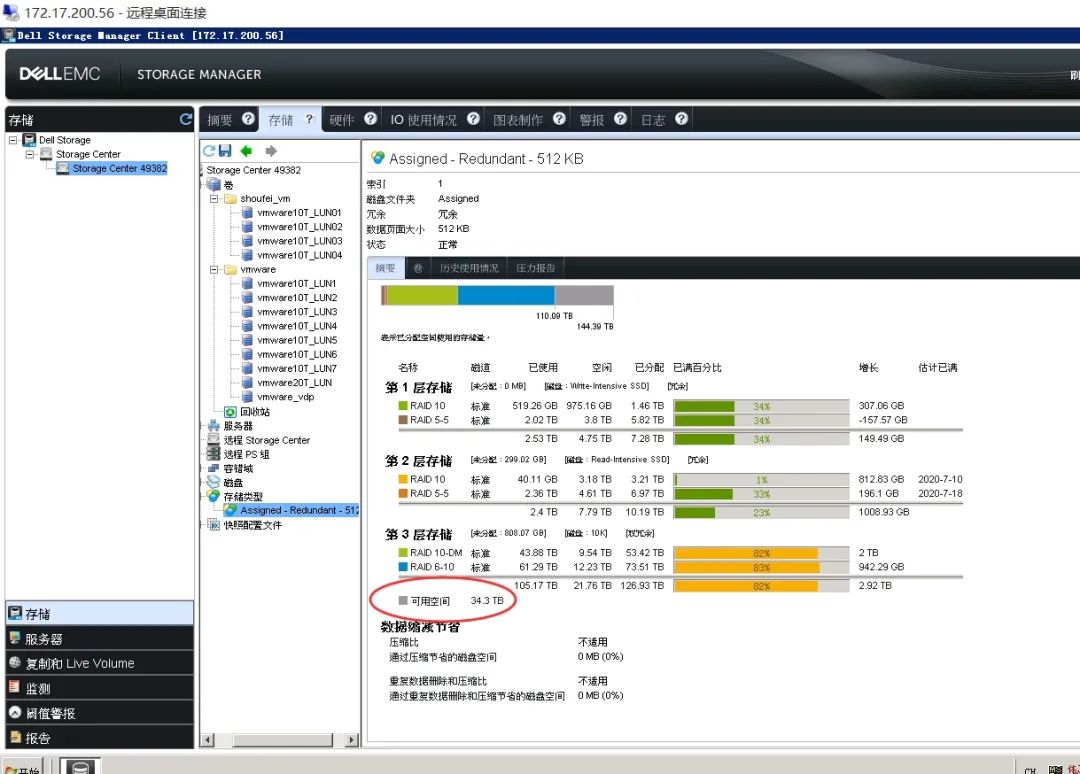This screenshot has height=774, width=1080.
Task: Click the save icon in the tree toolbar
Action: click(x=225, y=151)
